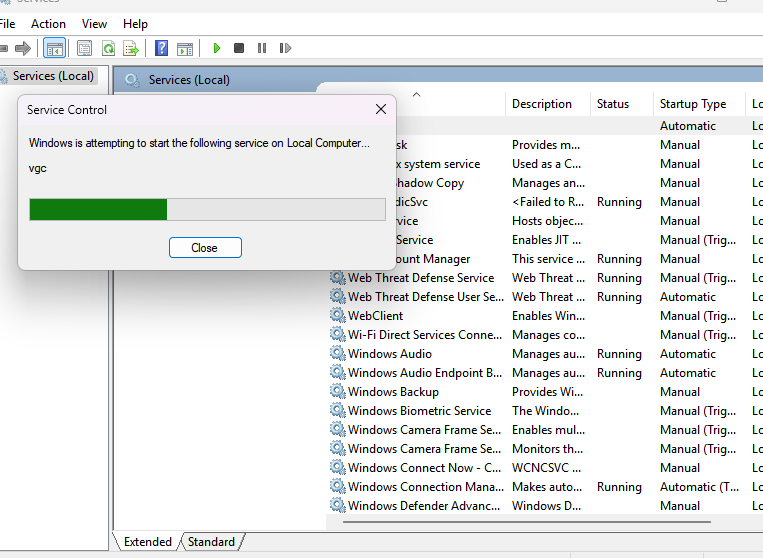Click the Services (Local) header gear icon
Screen dimensions: 763x558
(x=132, y=80)
